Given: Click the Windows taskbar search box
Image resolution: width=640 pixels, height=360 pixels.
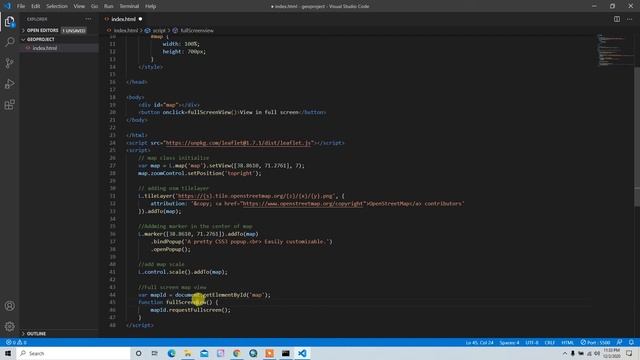Looking at the screenshot, I should click(73, 353).
